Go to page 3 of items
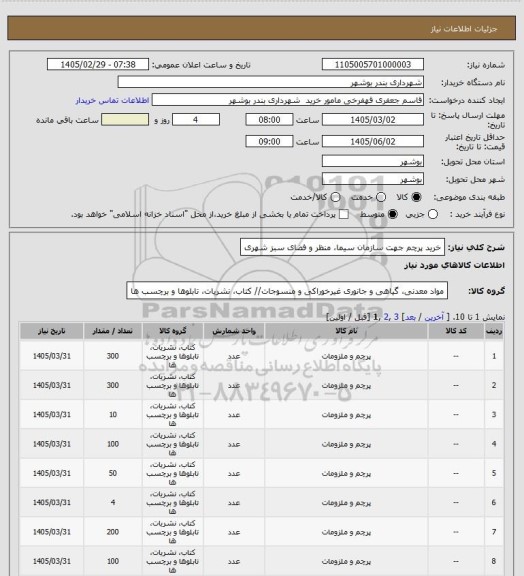524x576 pixels. pos(396,317)
